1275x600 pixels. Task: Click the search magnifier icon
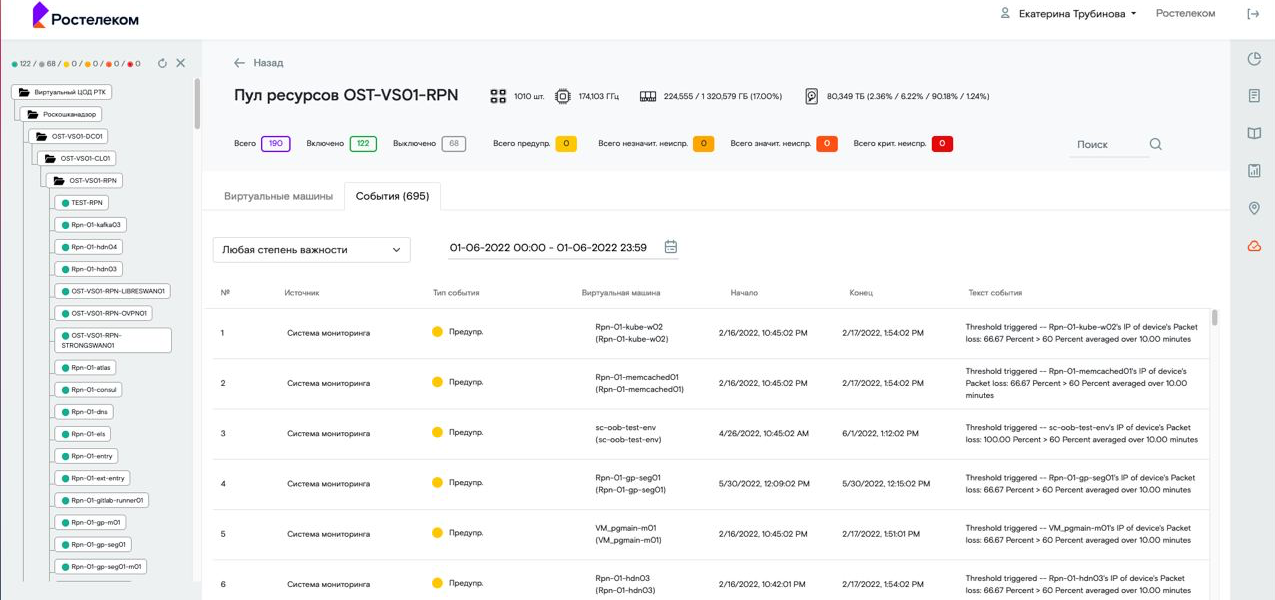point(1155,144)
